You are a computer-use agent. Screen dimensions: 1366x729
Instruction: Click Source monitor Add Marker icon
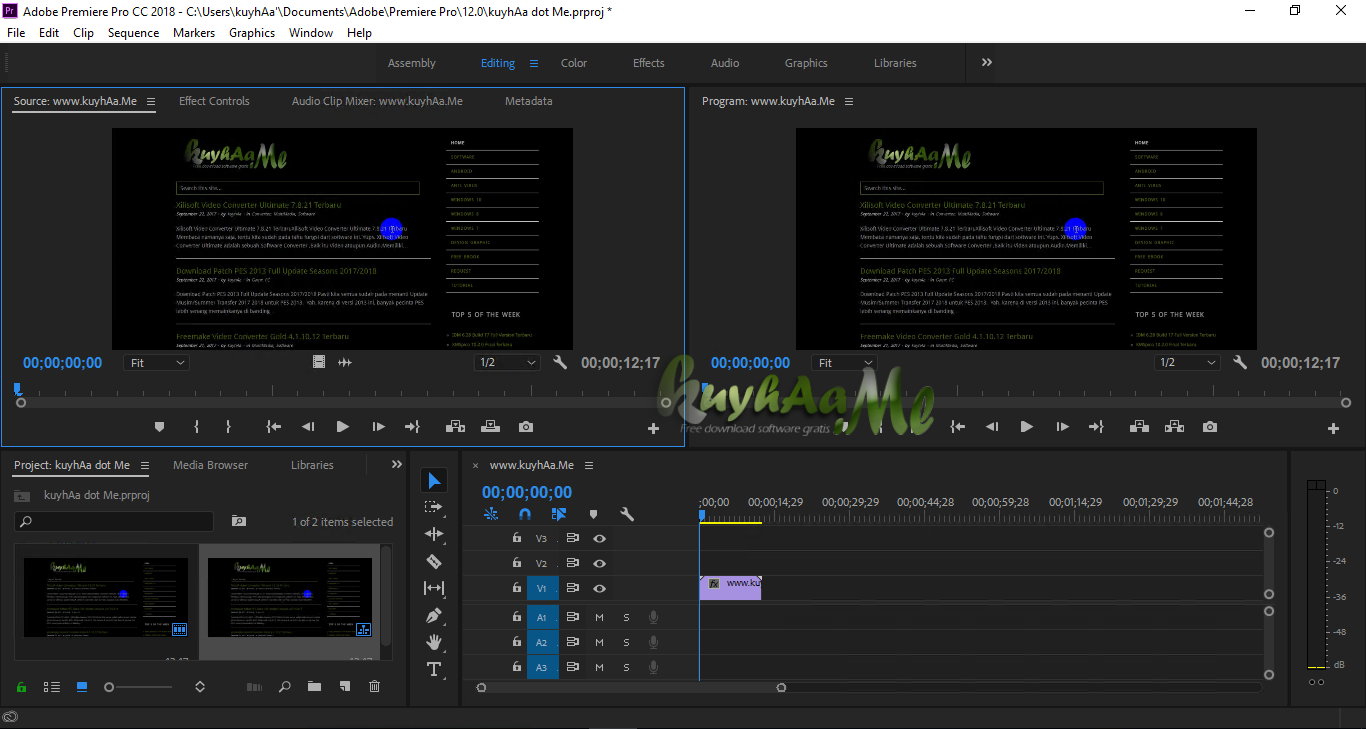[159, 427]
